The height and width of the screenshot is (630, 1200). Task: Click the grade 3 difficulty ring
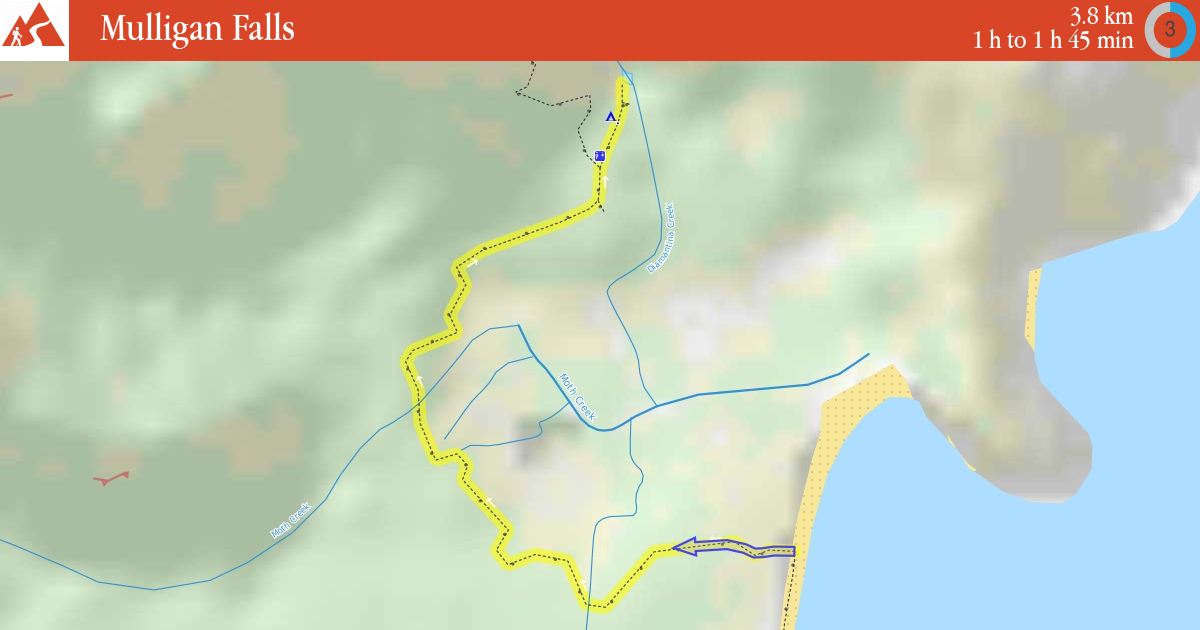coord(1170,30)
